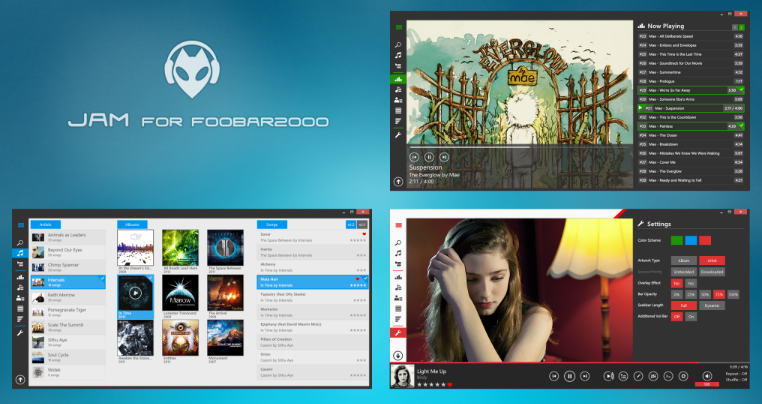Pick the green color scheme swatch

pos(677,240)
